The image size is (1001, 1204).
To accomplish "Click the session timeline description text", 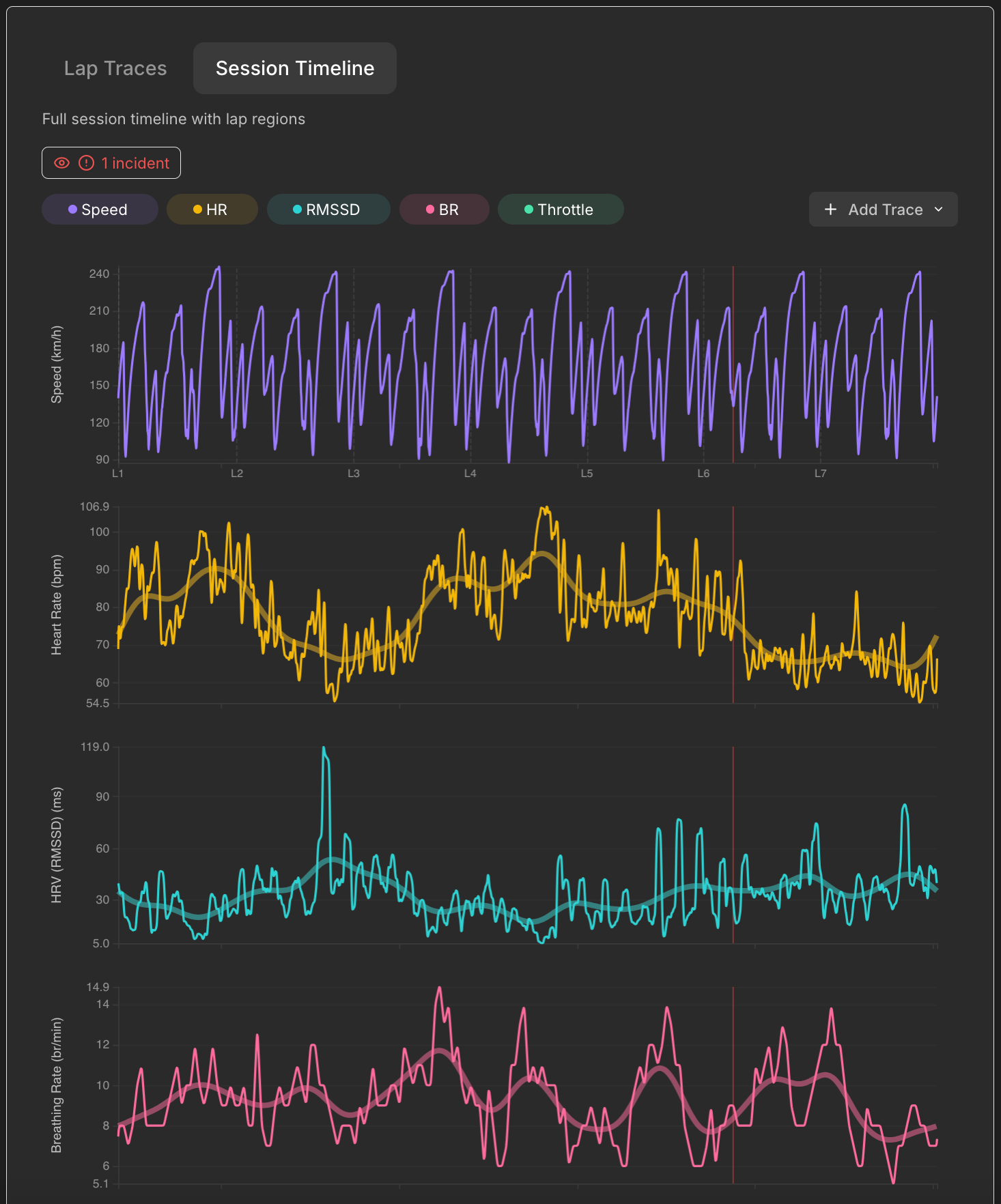I will coord(173,119).
